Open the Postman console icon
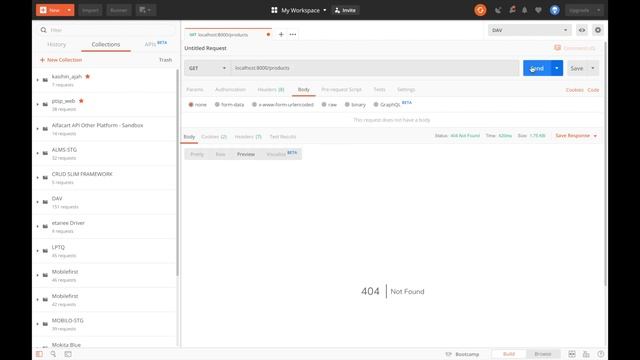The height and width of the screenshot is (360, 640). click(x=68, y=354)
